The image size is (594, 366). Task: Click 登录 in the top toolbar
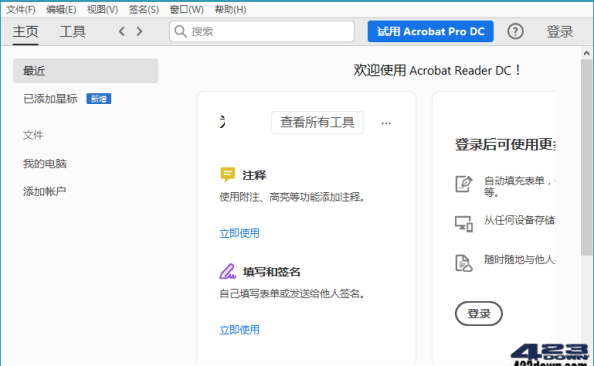point(560,32)
